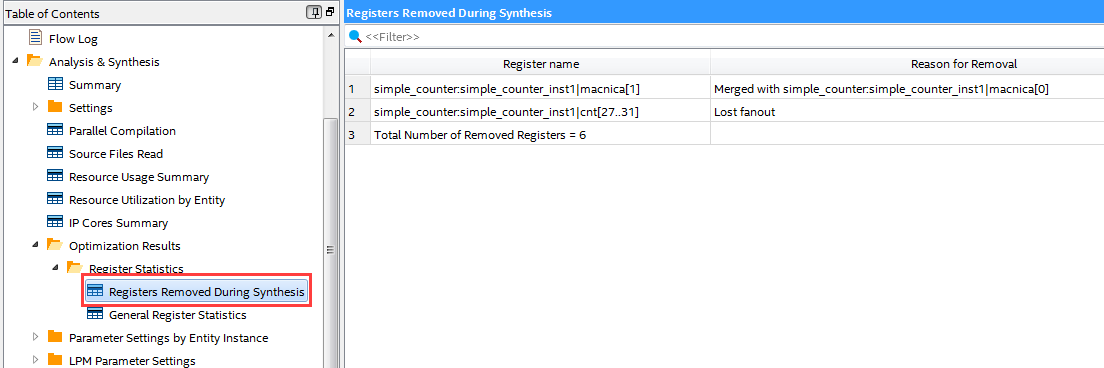Click the Table of Contents vertical scrollbar thumb
1104x368 pixels.
coord(330,243)
